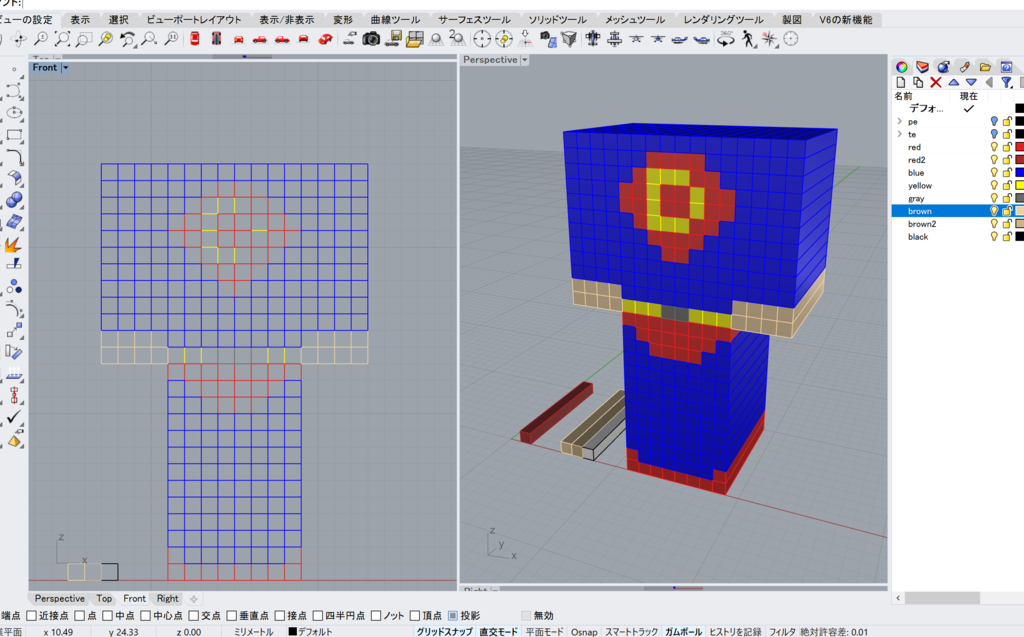Viewport: 1024px width, 637px height.
Task: Toggle Osnap in status bar
Action: click(x=584, y=632)
